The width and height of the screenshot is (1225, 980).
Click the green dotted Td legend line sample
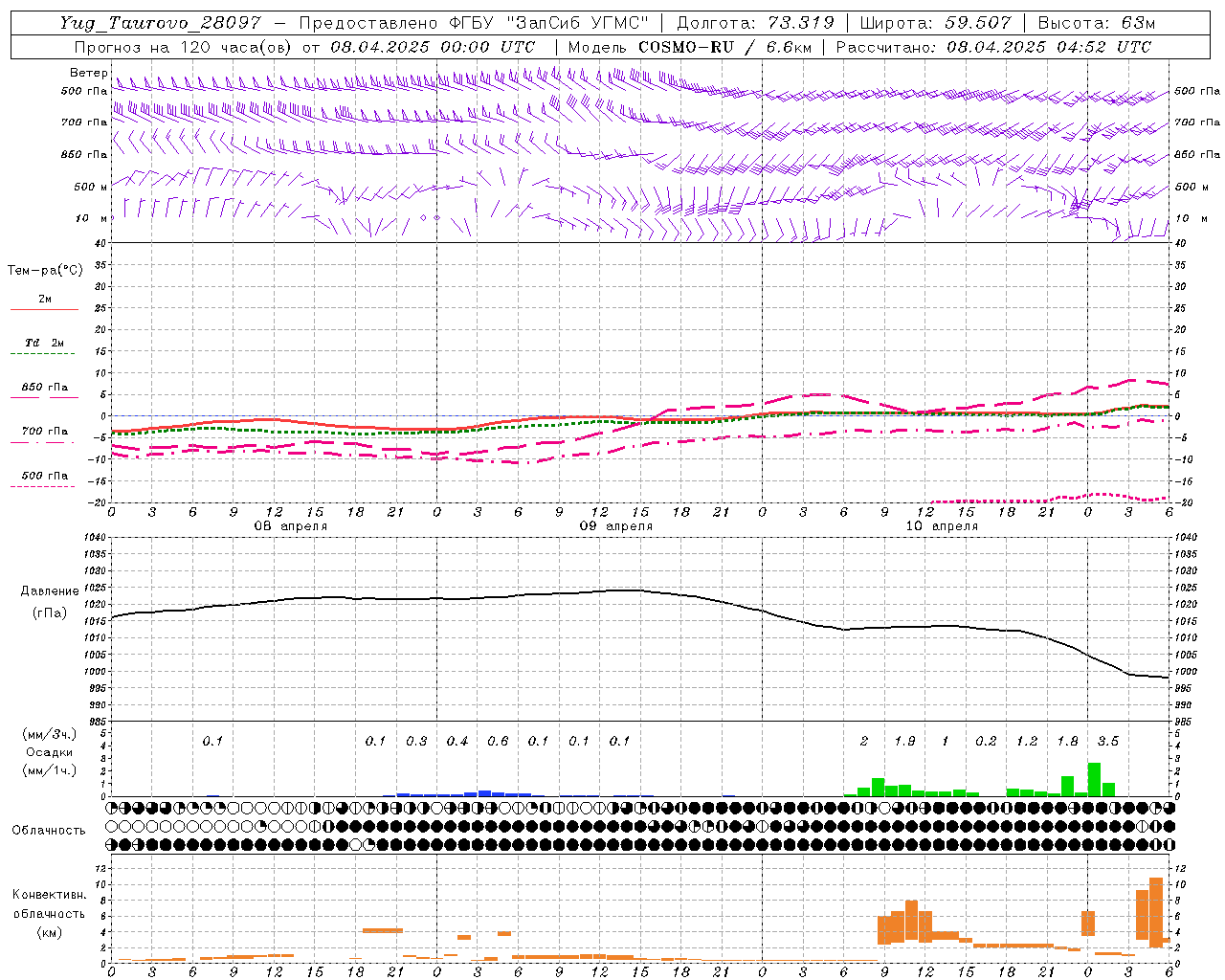pos(42,354)
